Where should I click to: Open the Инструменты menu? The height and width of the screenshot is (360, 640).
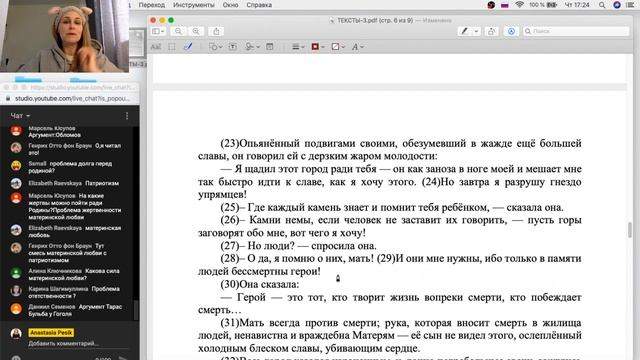pyautogui.click(x=193, y=5)
